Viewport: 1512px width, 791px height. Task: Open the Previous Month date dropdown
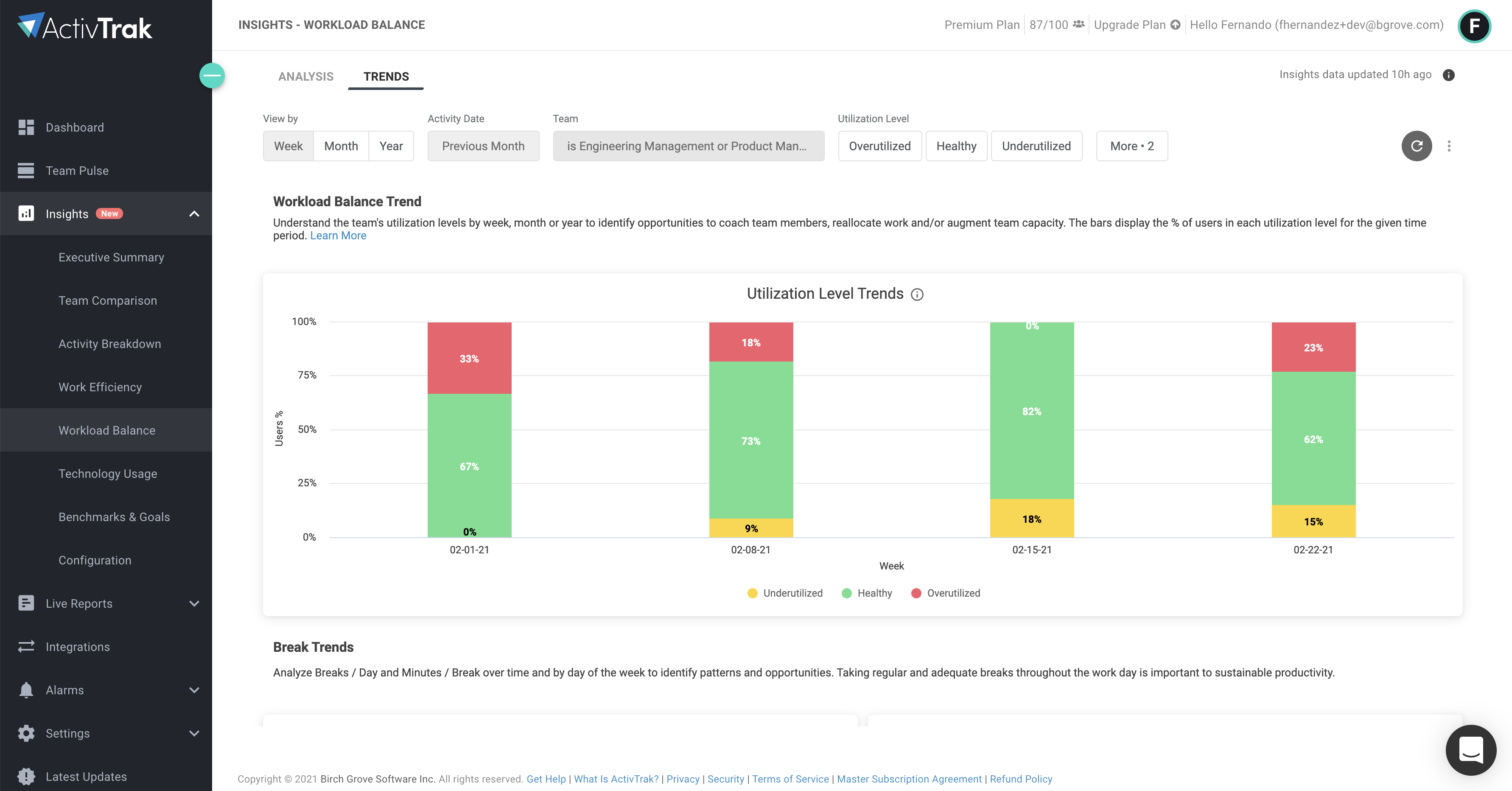[483, 146]
